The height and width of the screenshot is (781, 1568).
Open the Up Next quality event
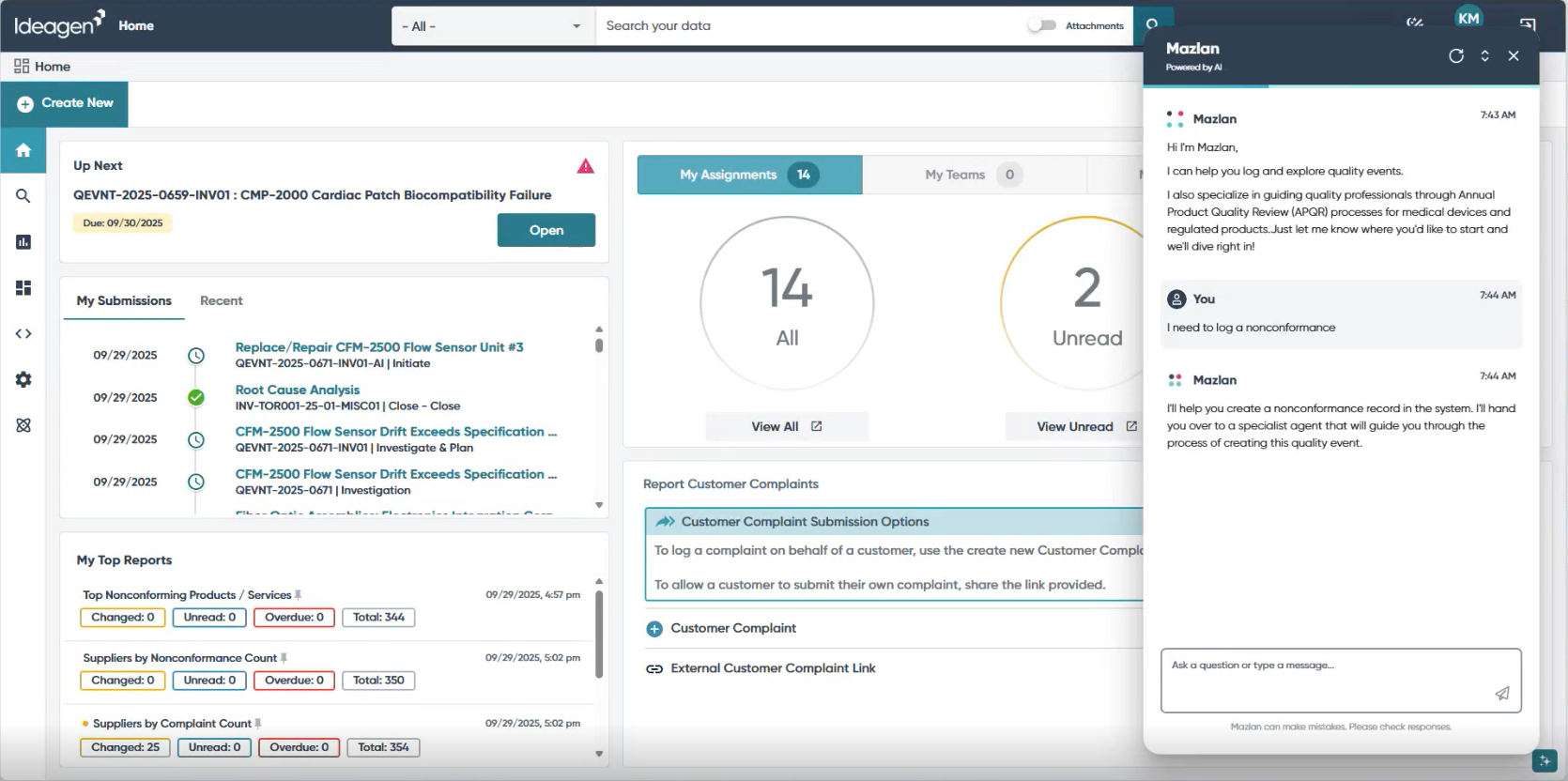(x=546, y=230)
